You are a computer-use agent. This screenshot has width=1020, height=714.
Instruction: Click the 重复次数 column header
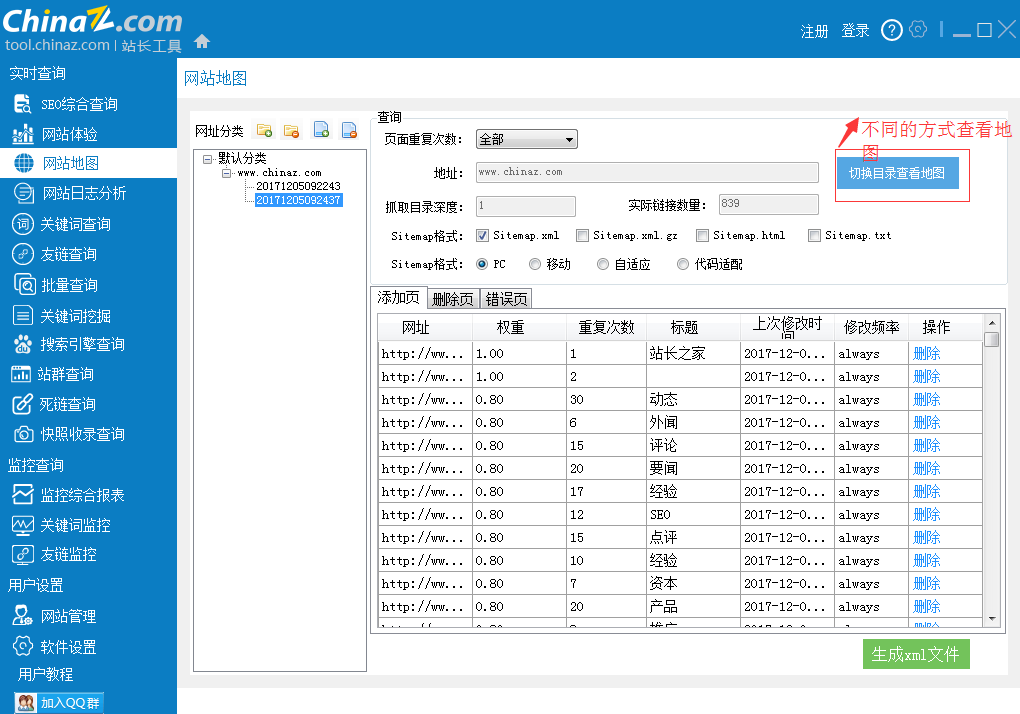[606, 327]
